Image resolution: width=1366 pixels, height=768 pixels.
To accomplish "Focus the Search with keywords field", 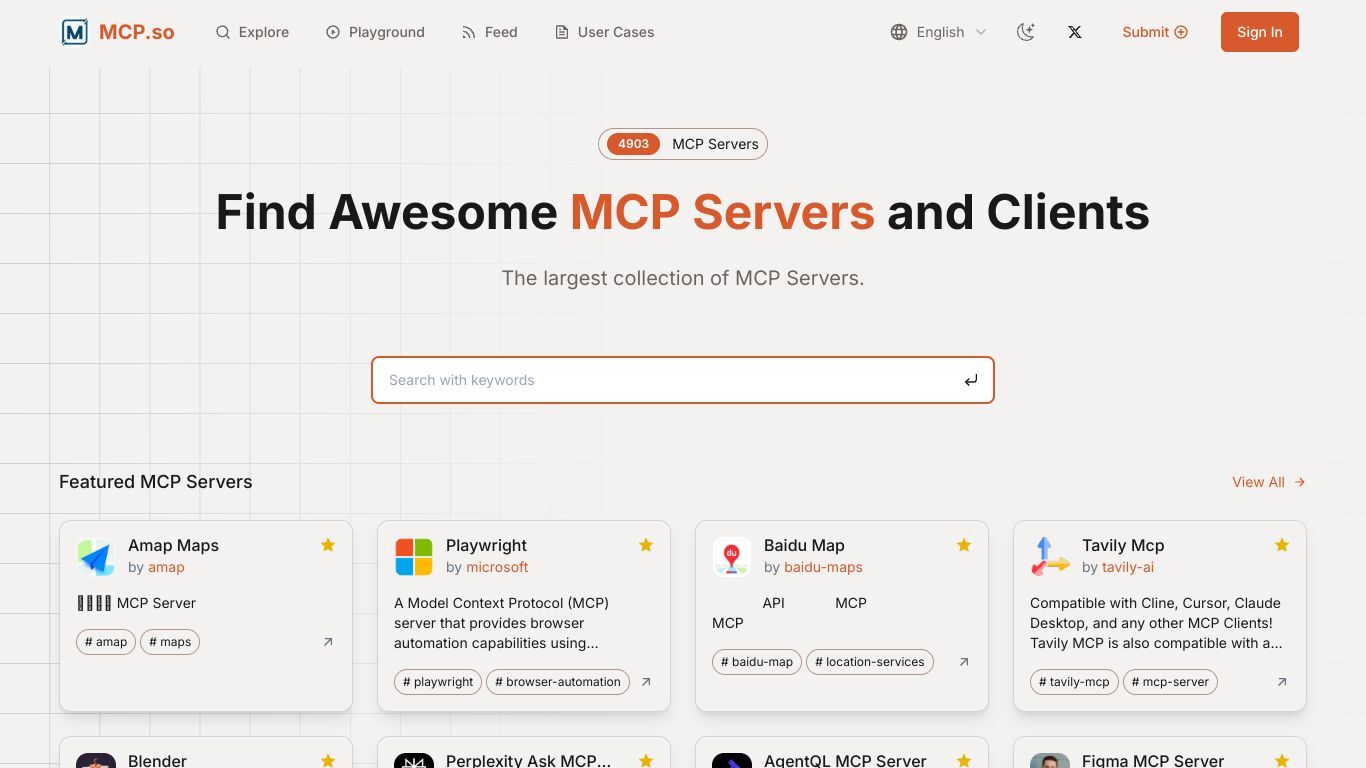I will point(683,380).
